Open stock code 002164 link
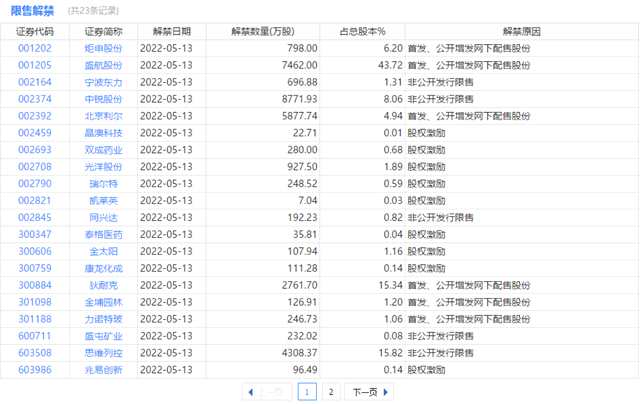Screen dimensions: 640x404 pyautogui.click(x=35, y=82)
